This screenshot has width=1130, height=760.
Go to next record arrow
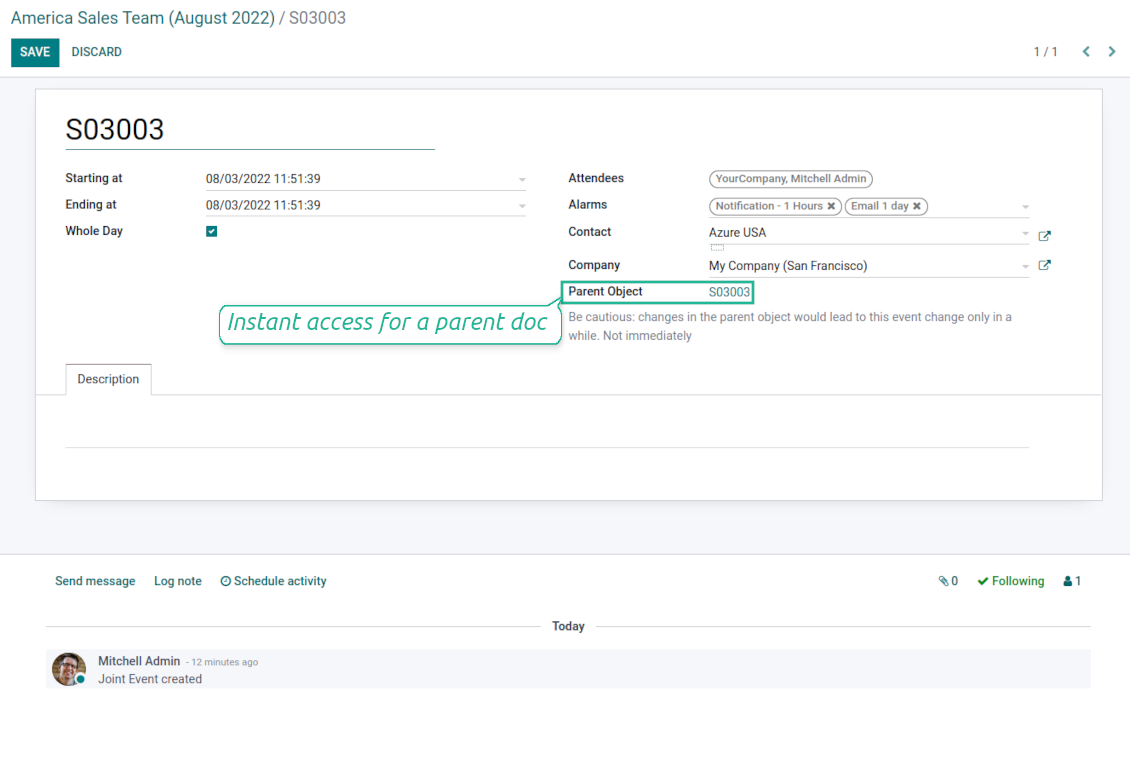(x=1112, y=52)
